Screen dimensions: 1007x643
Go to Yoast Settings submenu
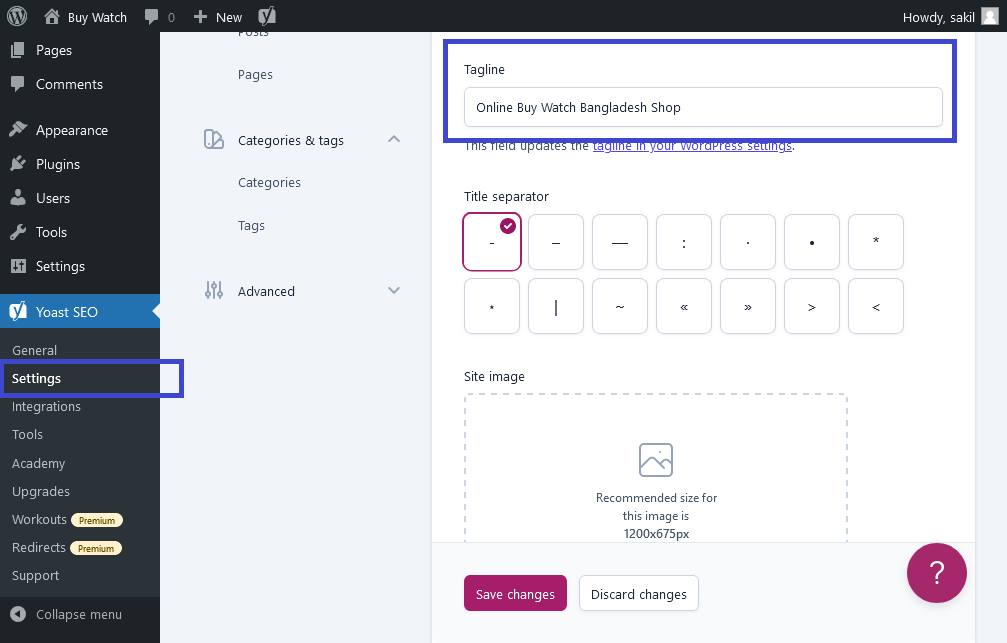[x=37, y=378]
